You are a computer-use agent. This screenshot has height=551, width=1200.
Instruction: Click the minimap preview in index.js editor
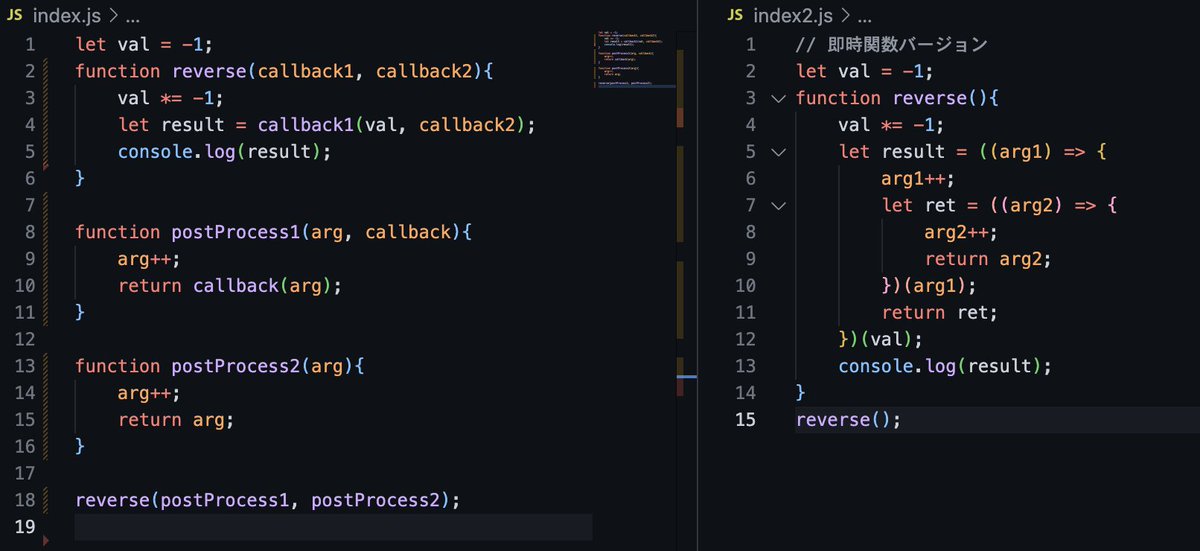click(634, 60)
